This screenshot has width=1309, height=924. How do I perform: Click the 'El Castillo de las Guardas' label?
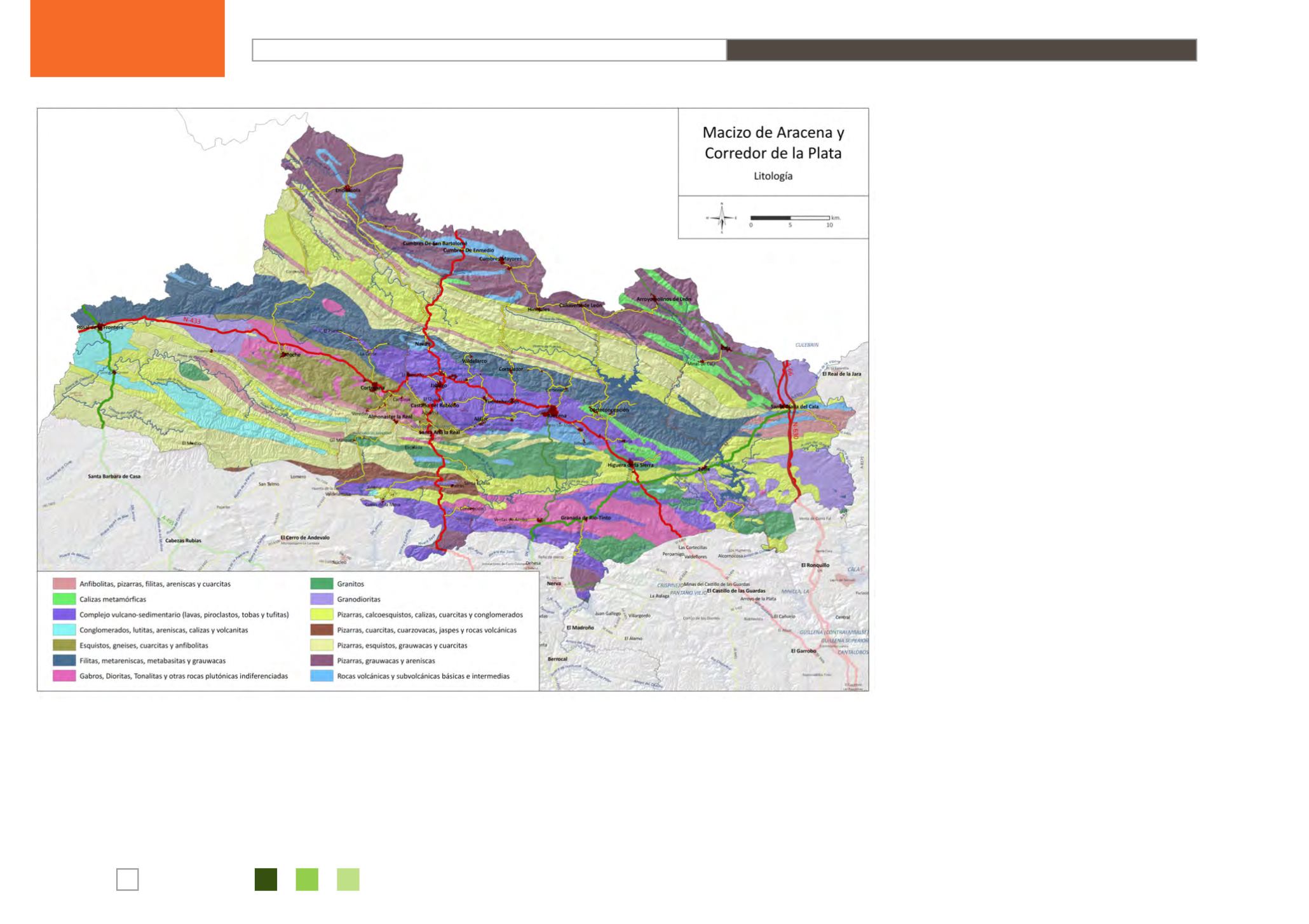[736, 590]
